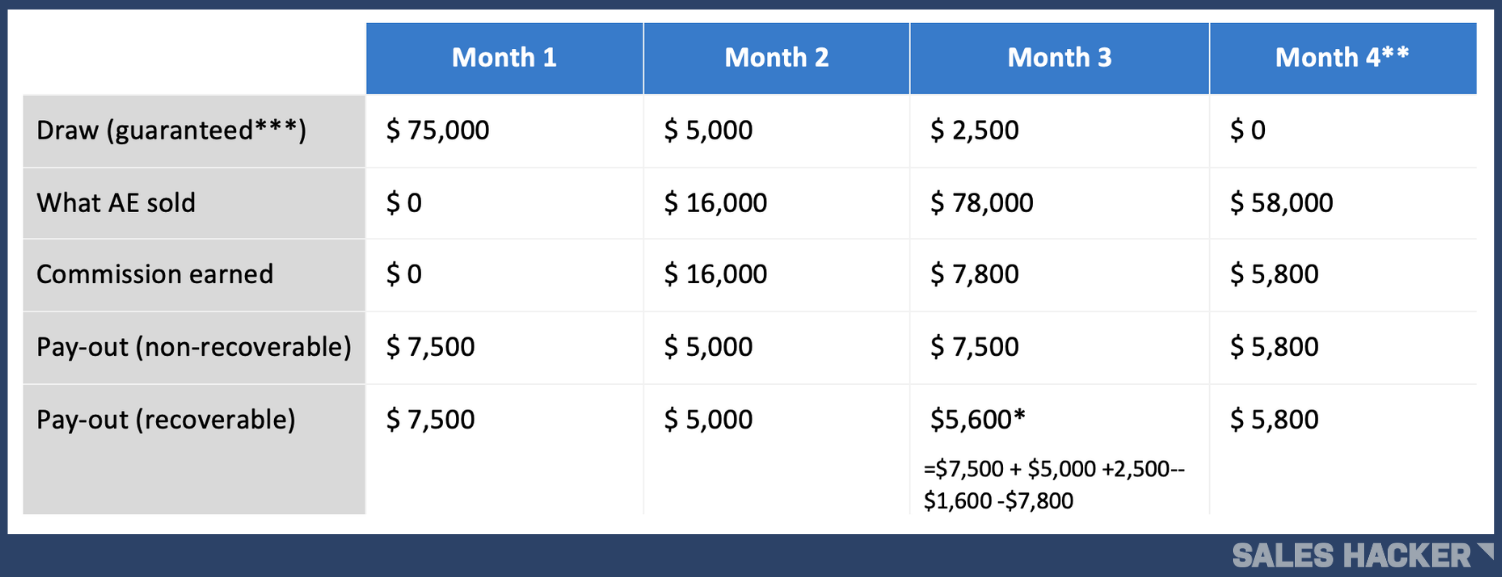Select Month 4 draw value $ 0
Screen dimensions: 1502x577
pyautogui.click(x=1248, y=131)
